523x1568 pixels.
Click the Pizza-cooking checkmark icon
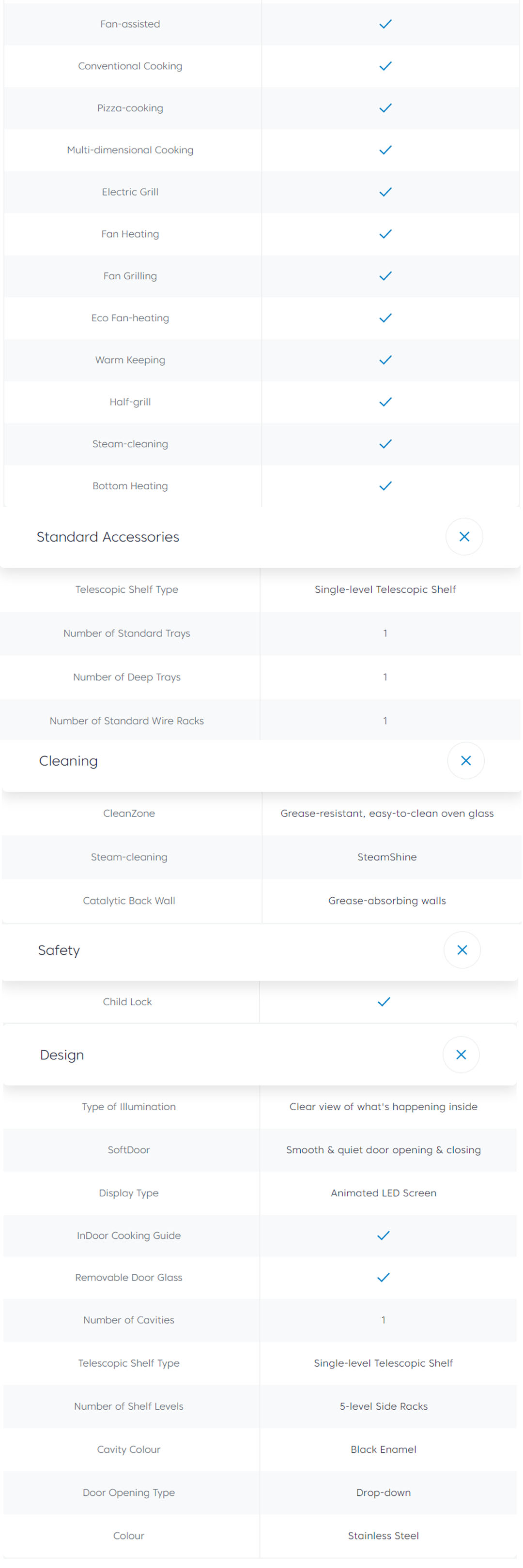click(x=385, y=108)
